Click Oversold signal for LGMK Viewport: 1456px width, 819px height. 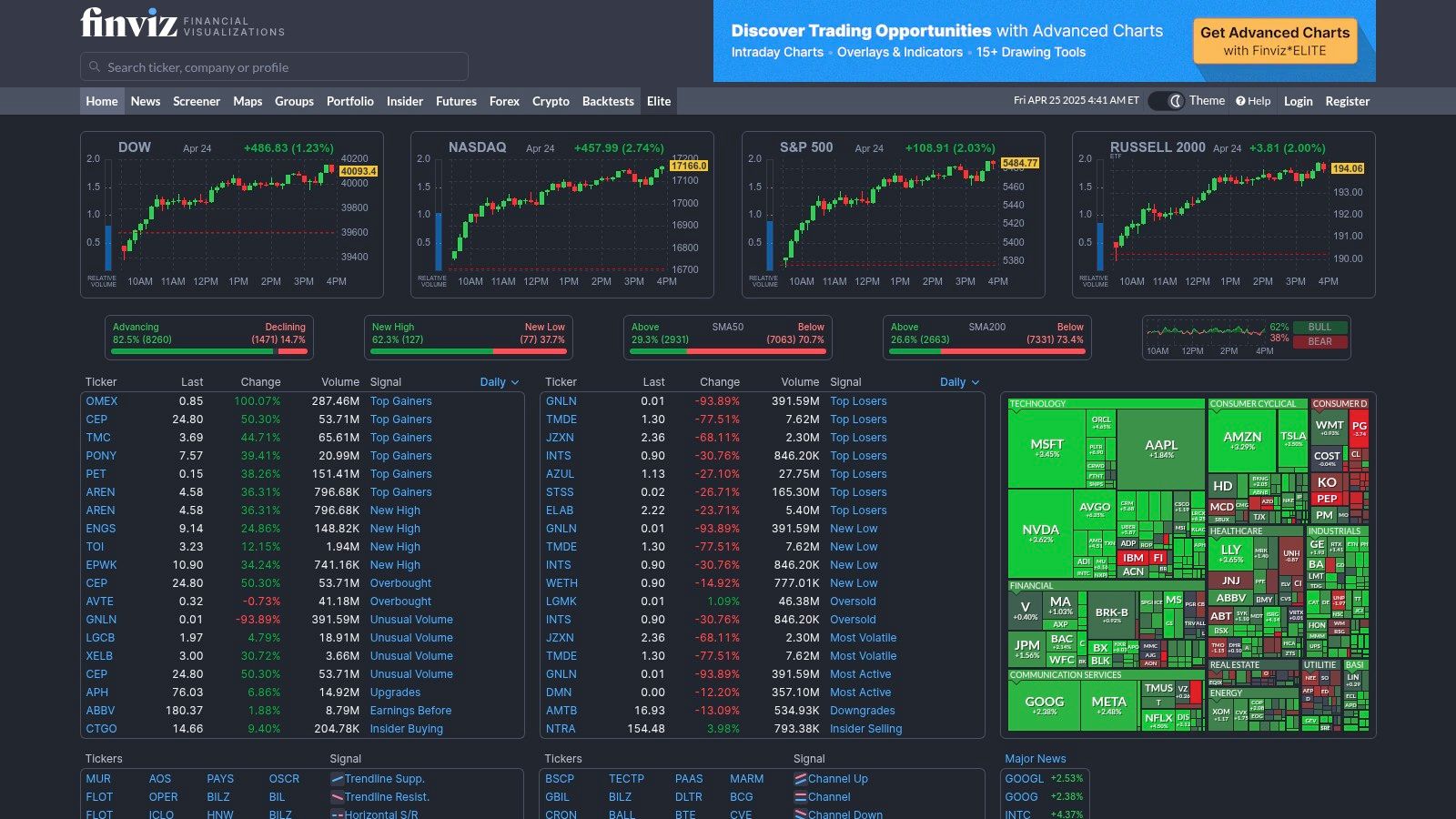pos(853,602)
